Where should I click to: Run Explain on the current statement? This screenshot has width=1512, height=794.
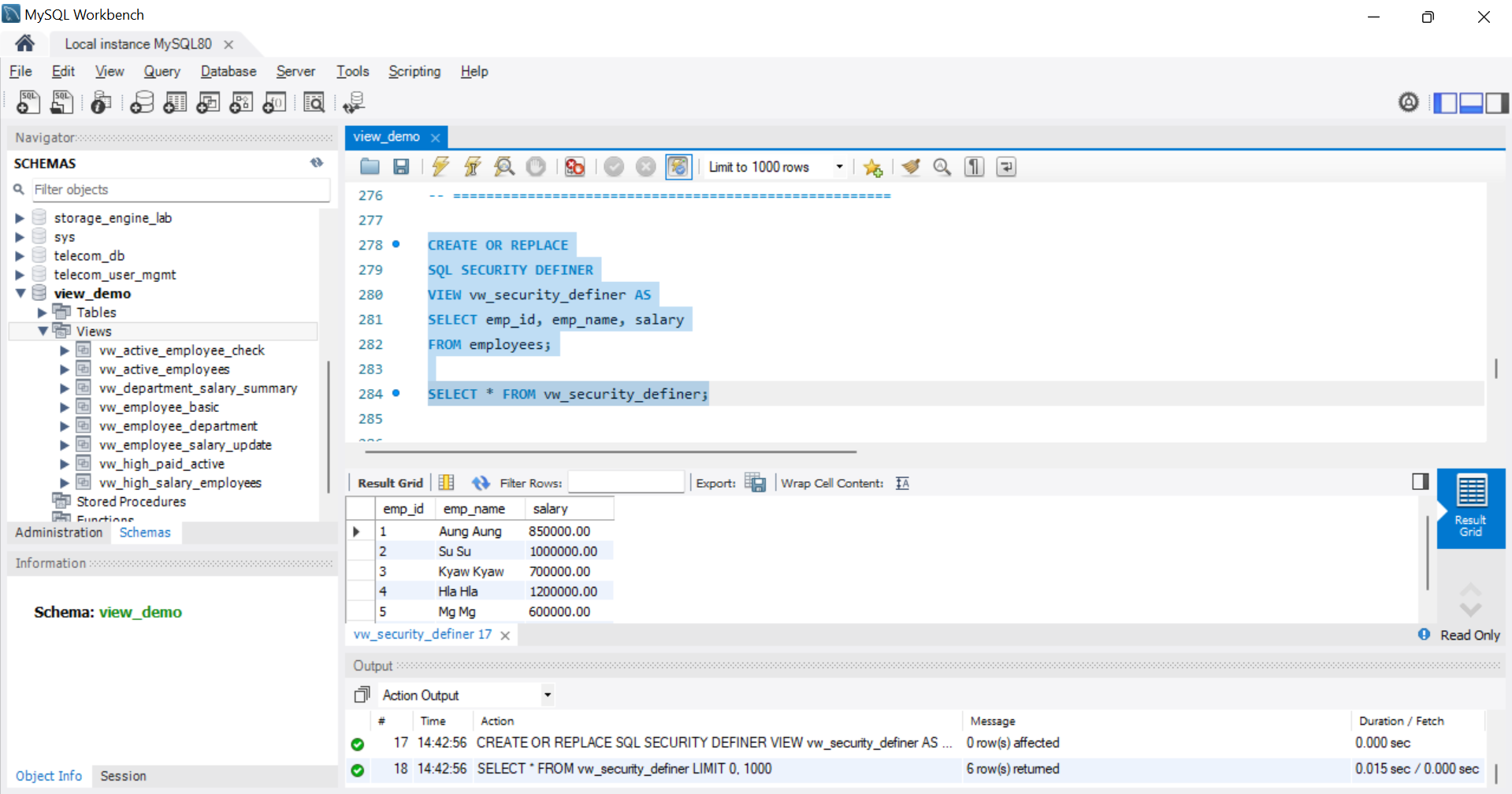[504, 167]
